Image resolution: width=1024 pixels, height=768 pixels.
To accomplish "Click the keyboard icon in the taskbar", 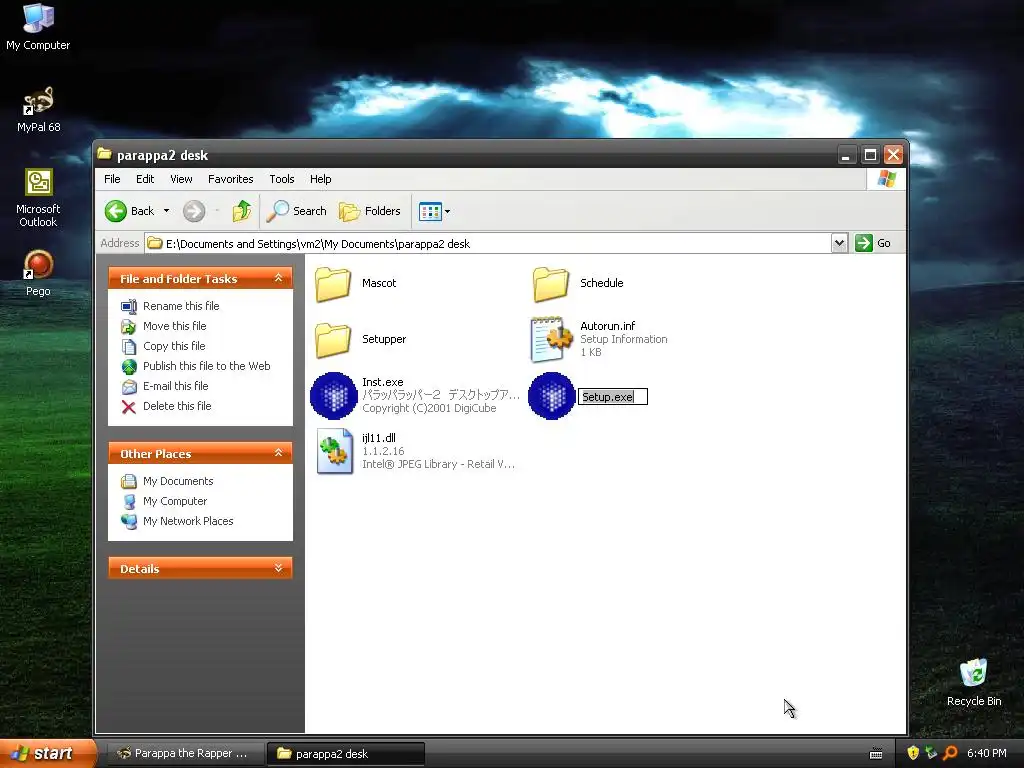I will [x=876, y=754].
